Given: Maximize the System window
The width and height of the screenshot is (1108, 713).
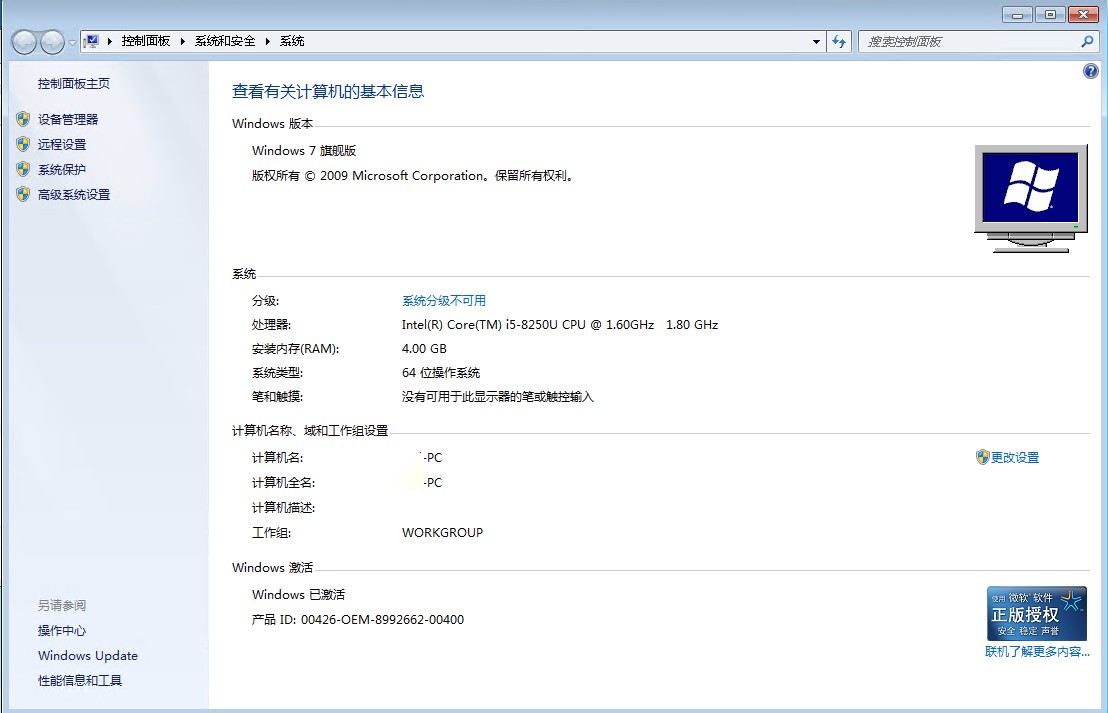Looking at the screenshot, I should click(x=1051, y=14).
